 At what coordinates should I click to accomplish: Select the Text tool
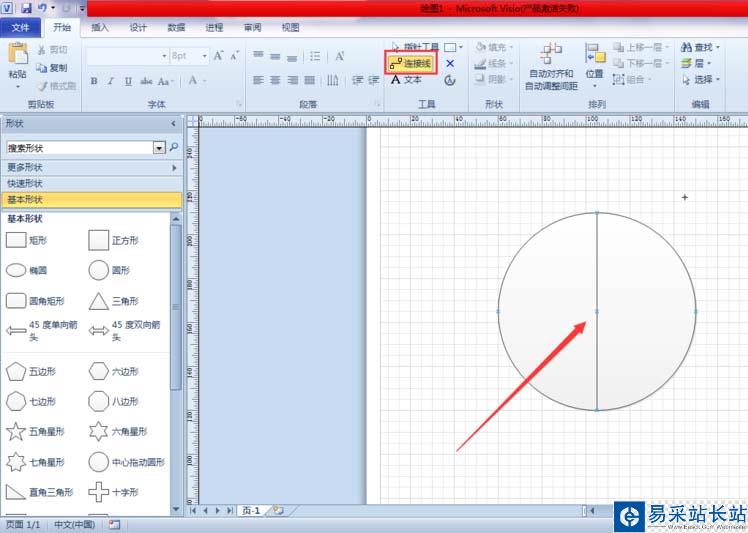click(x=406, y=80)
